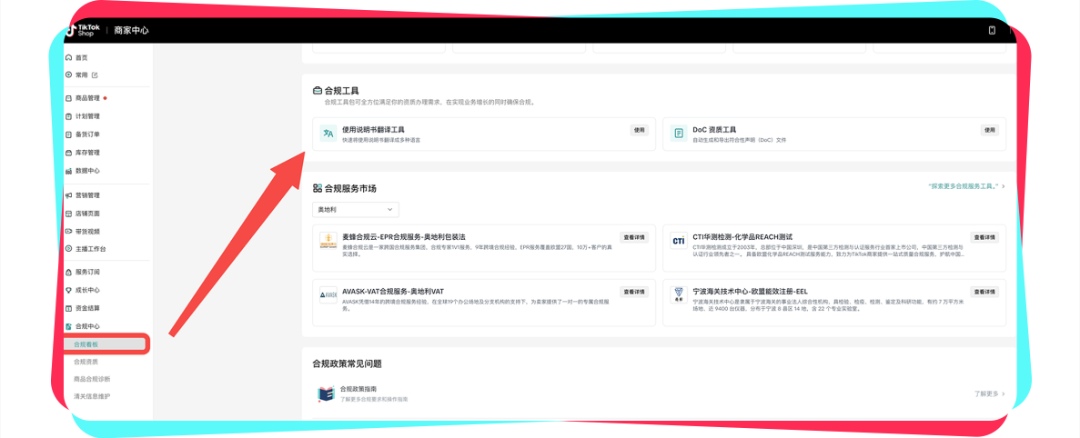The width and height of the screenshot is (1080, 438).
Task: Open 常用 in the sidebar
Action: pyautogui.click(x=81, y=74)
